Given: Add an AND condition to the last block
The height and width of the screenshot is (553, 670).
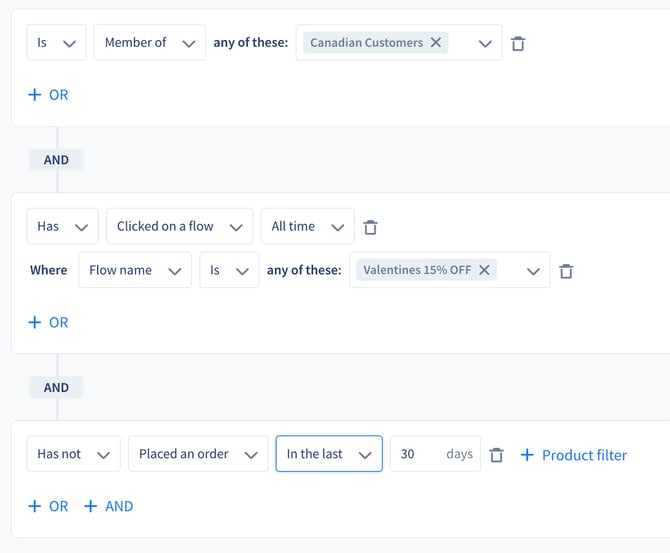Looking at the screenshot, I should coord(109,506).
